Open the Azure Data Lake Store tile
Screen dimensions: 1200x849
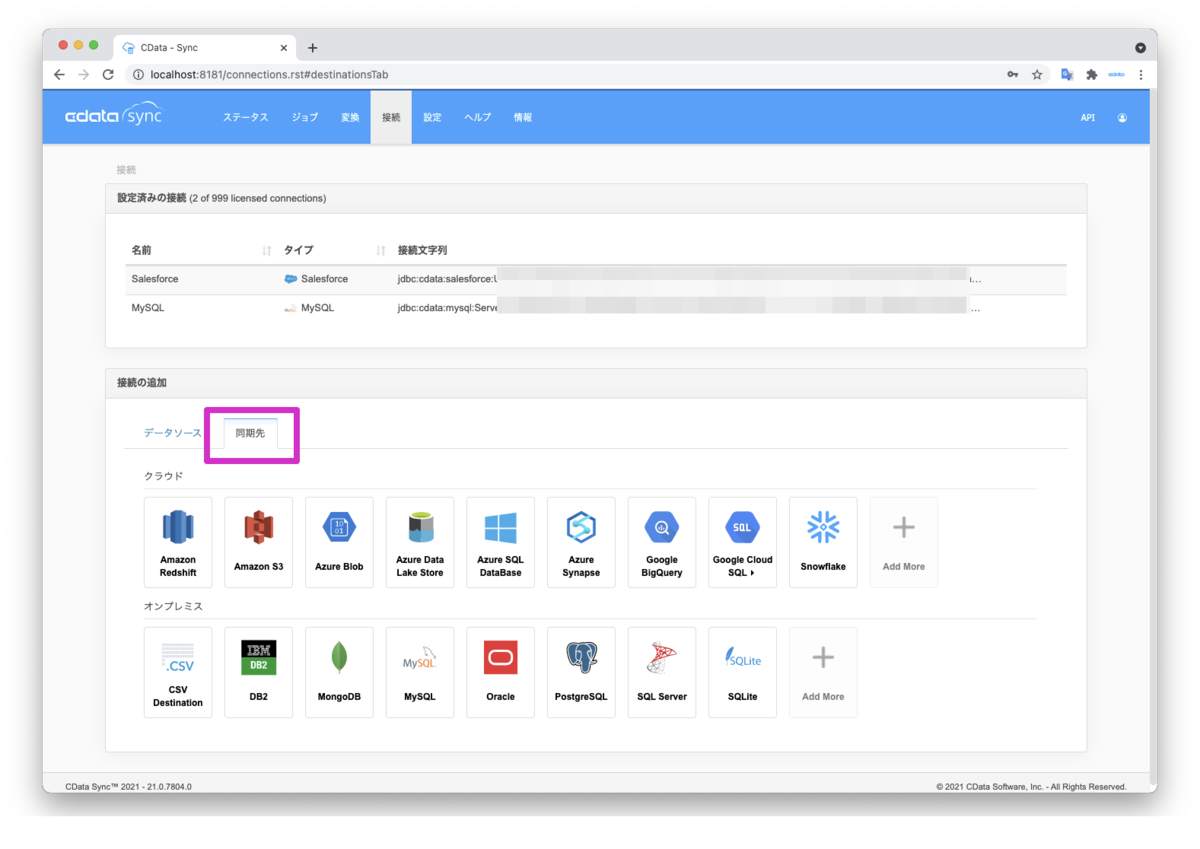tap(420, 542)
